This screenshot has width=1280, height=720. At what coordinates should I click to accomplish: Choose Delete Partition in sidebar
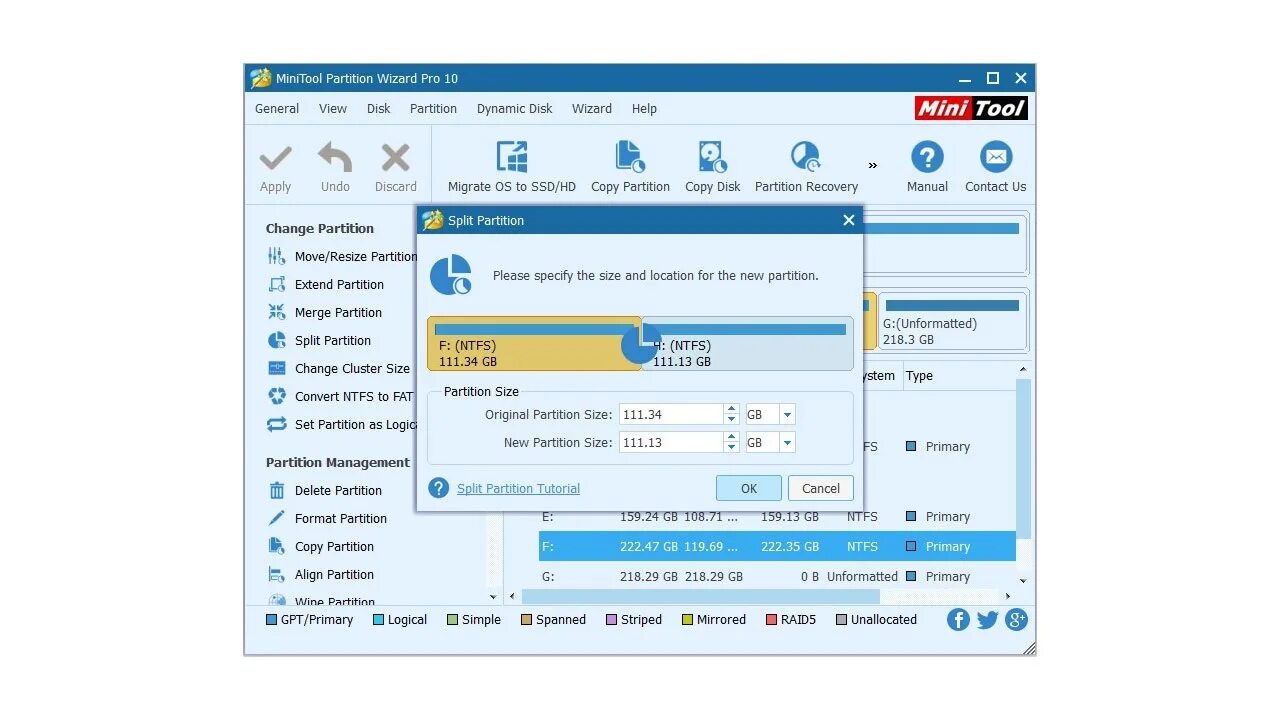pyautogui.click(x=325, y=491)
